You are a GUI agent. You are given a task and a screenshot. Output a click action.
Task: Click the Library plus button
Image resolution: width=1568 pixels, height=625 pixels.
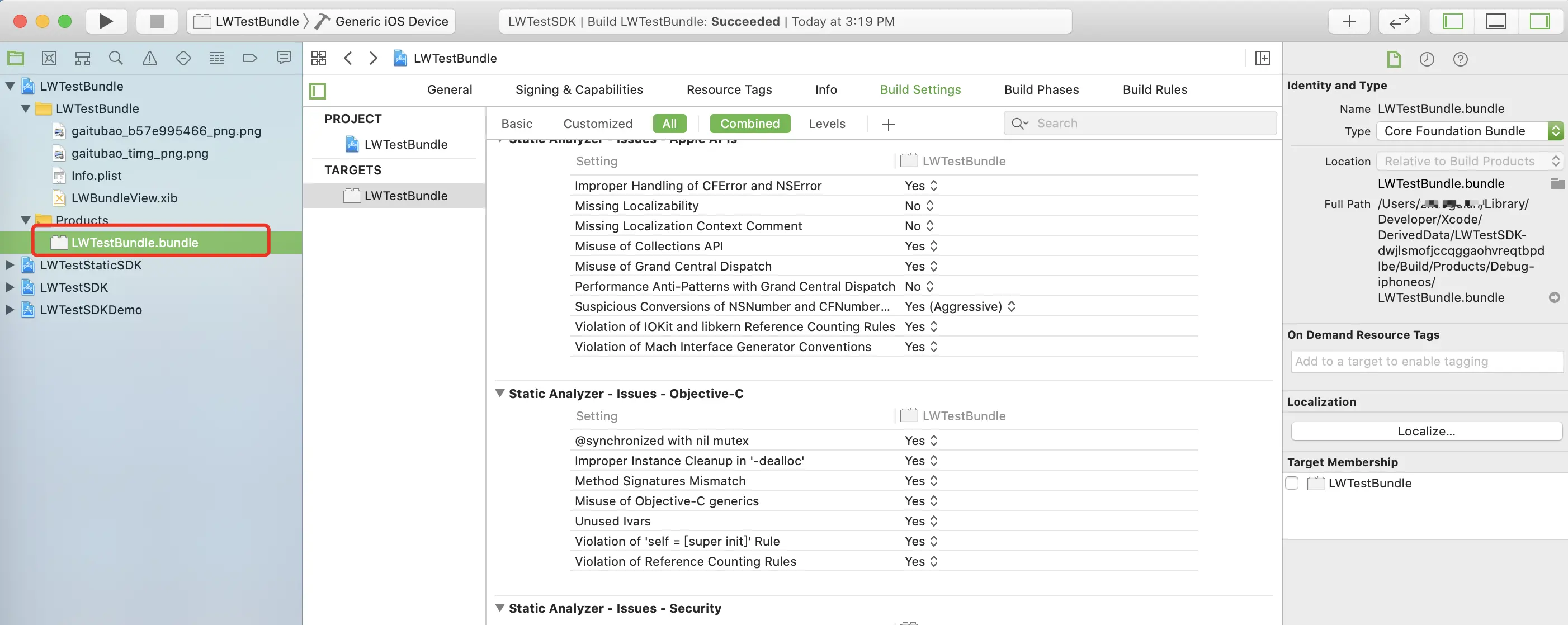point(1349,21)
